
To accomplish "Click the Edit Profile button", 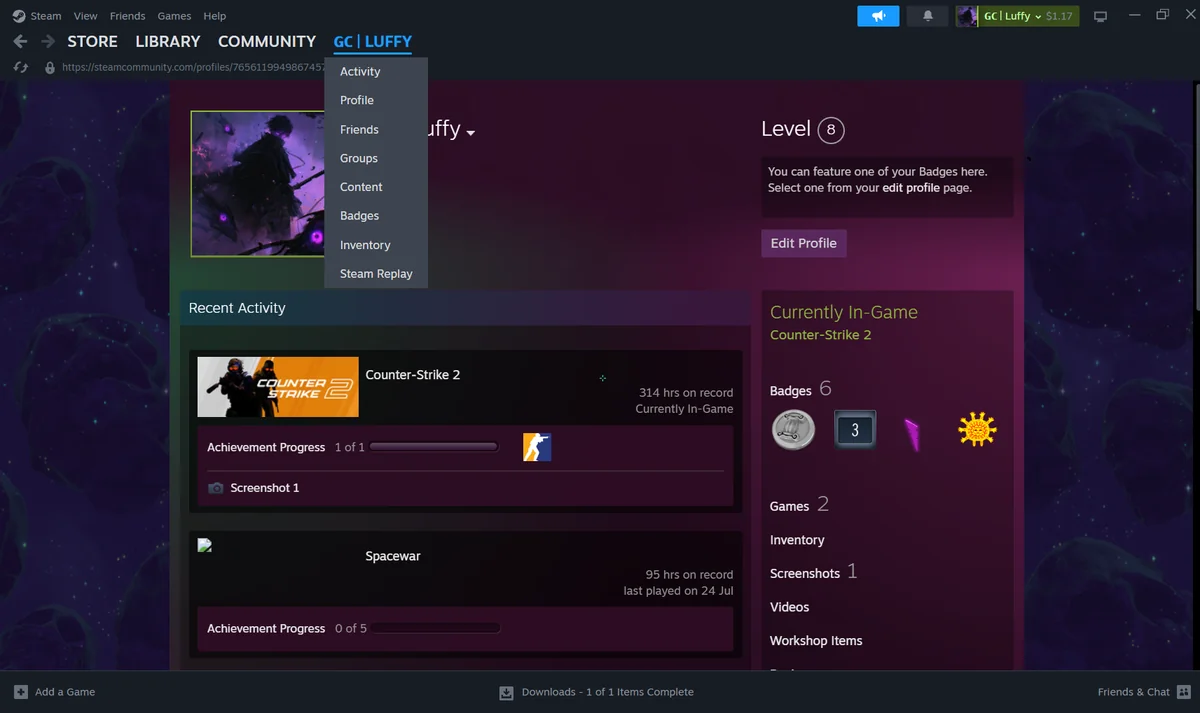I will point(804,243).
